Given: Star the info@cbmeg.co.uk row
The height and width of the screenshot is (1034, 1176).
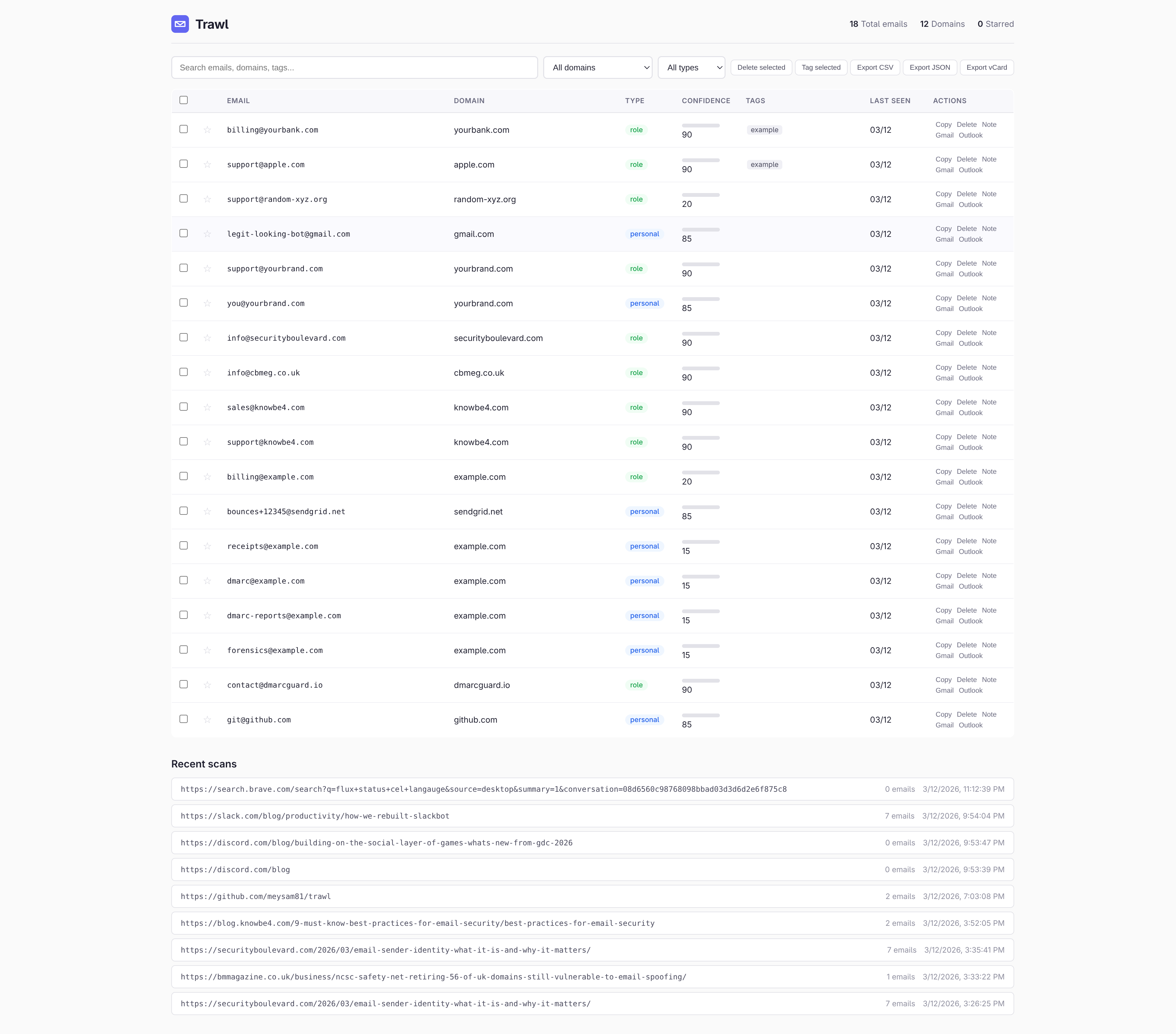Looking at the screenshot, I should (207, 372).
